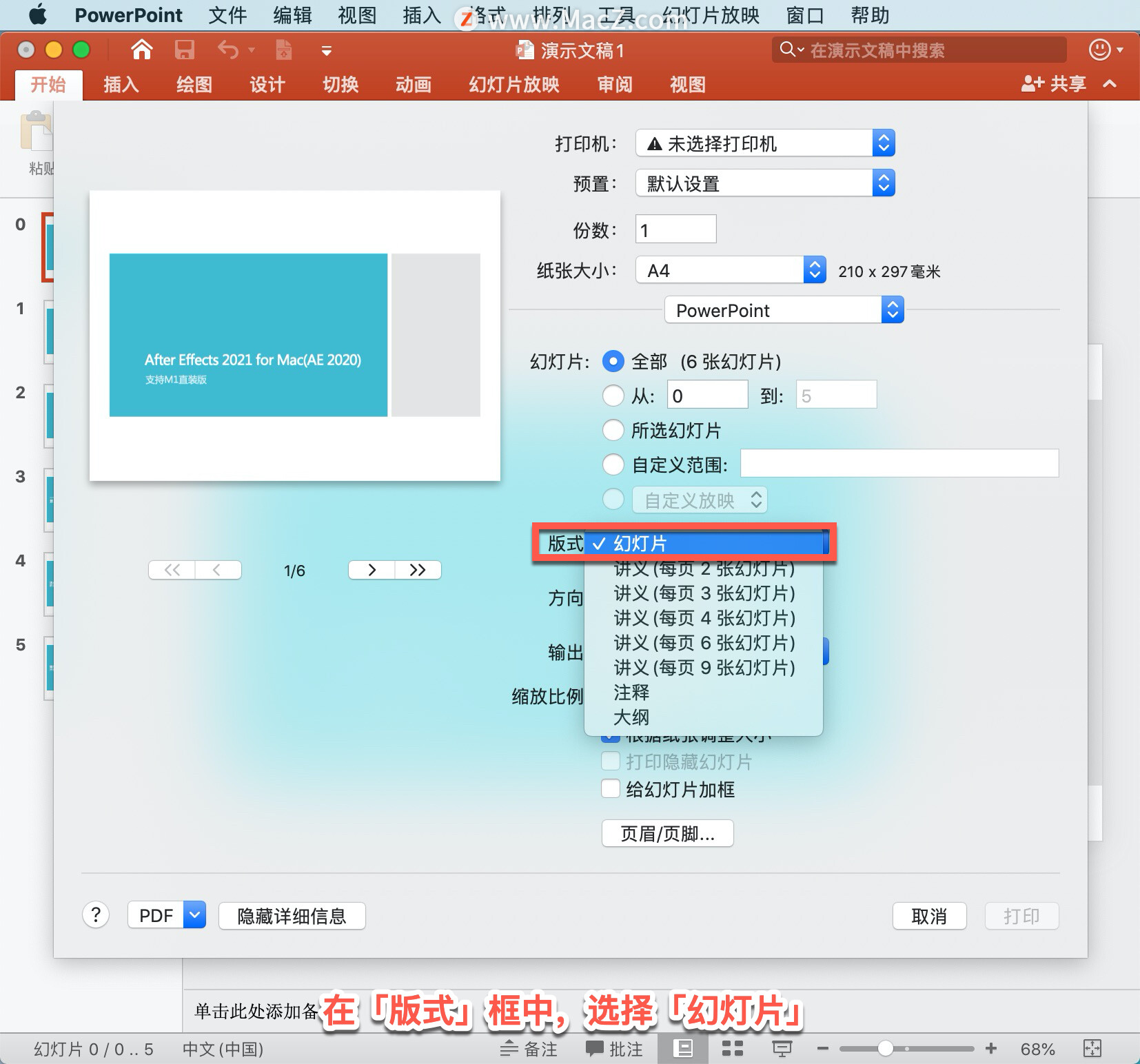Screen dimensions: 1140x1064
Task: Choose Notes (注释) layout option
Action: [704, 693]
